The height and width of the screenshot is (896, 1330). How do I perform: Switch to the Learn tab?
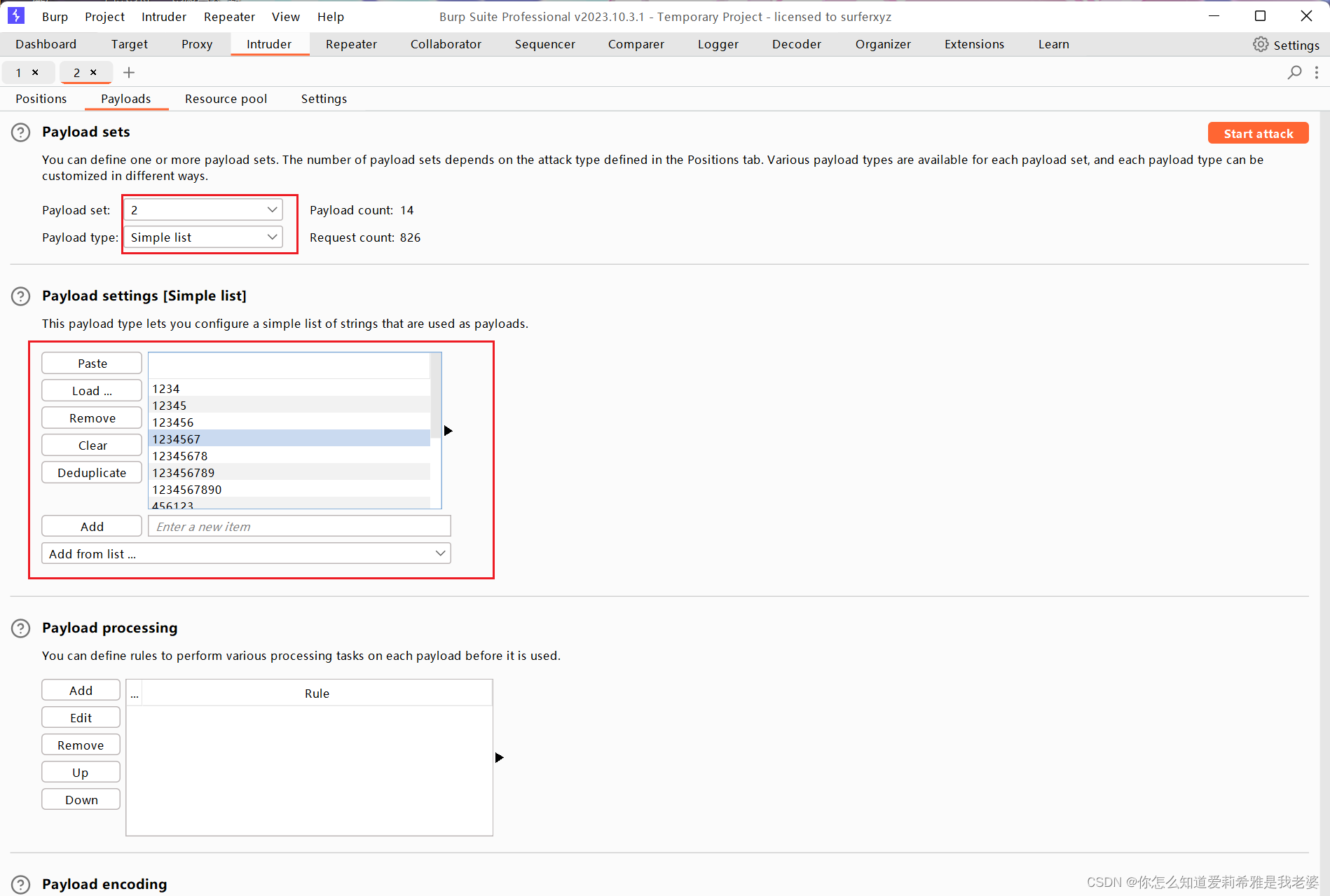pos(1054,44)
